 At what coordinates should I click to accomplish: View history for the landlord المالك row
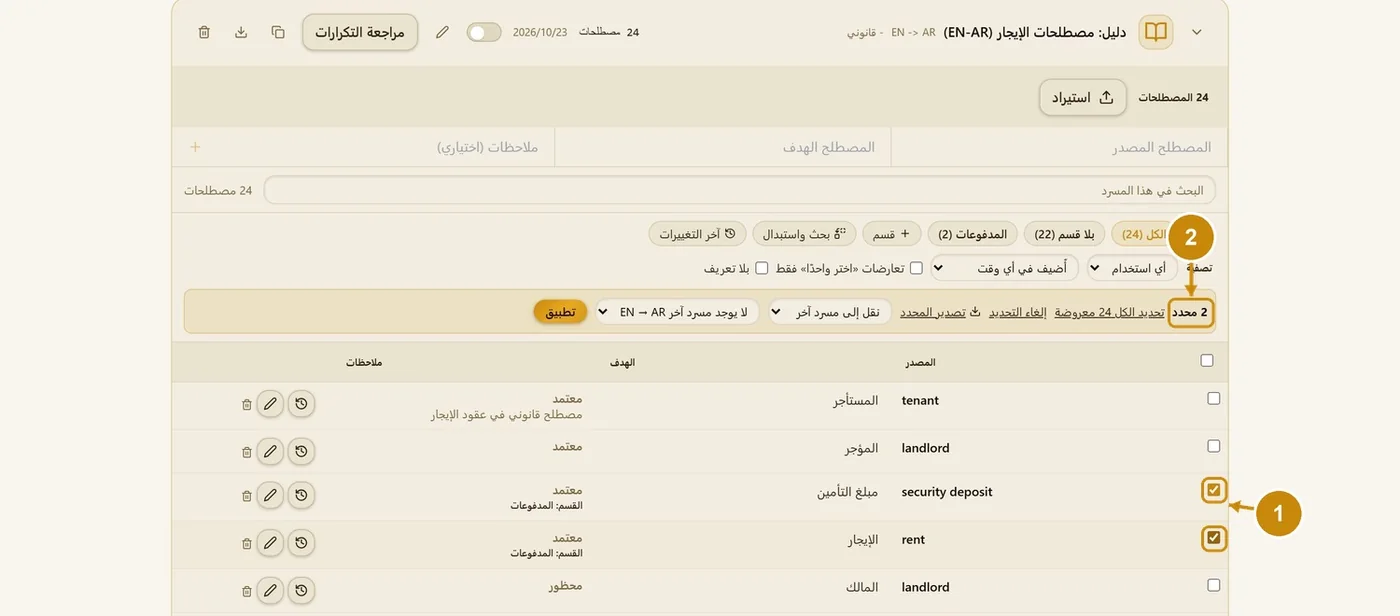click(x=301, y=590)
